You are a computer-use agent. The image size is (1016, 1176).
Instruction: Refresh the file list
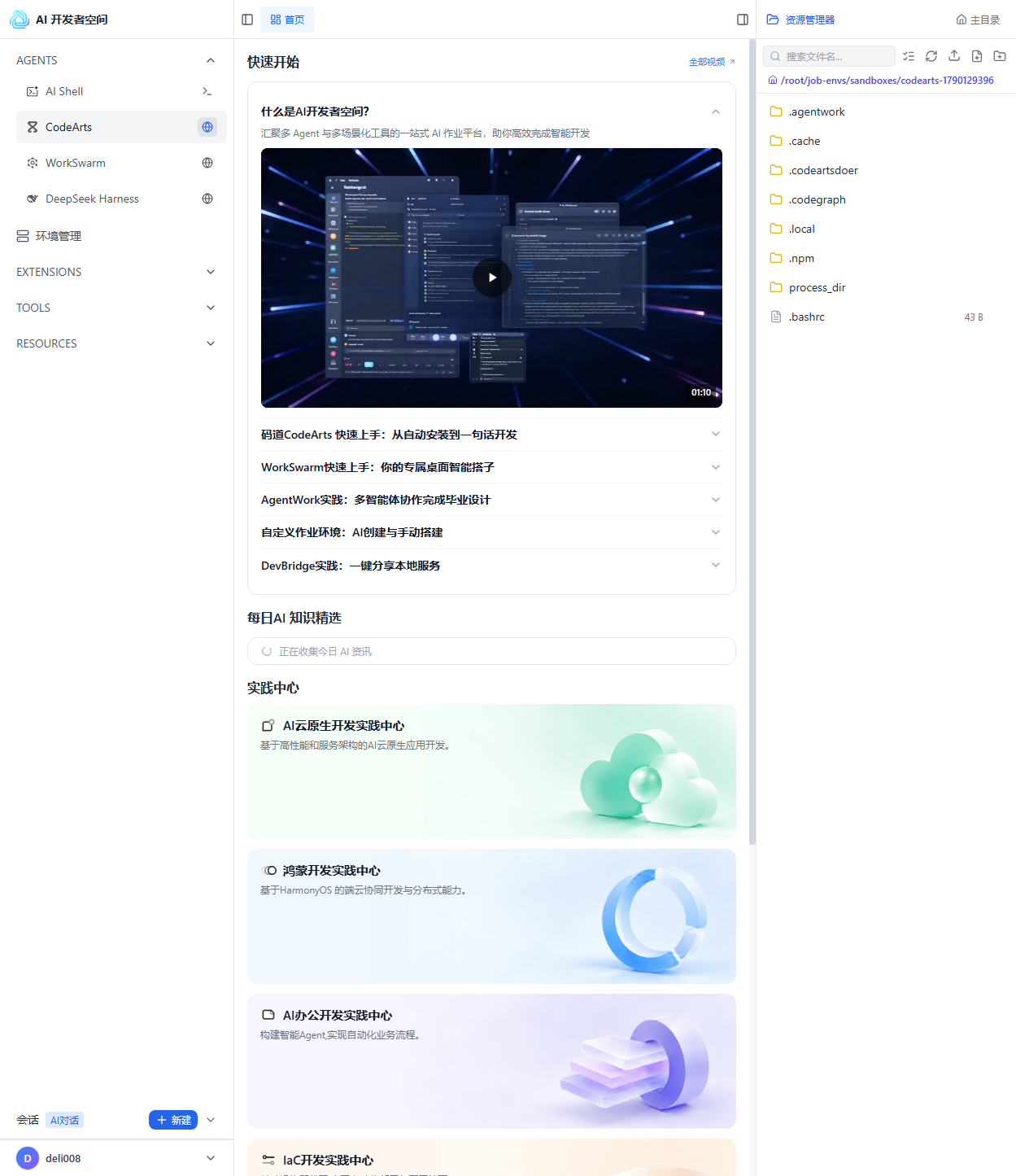pos(931,56)
